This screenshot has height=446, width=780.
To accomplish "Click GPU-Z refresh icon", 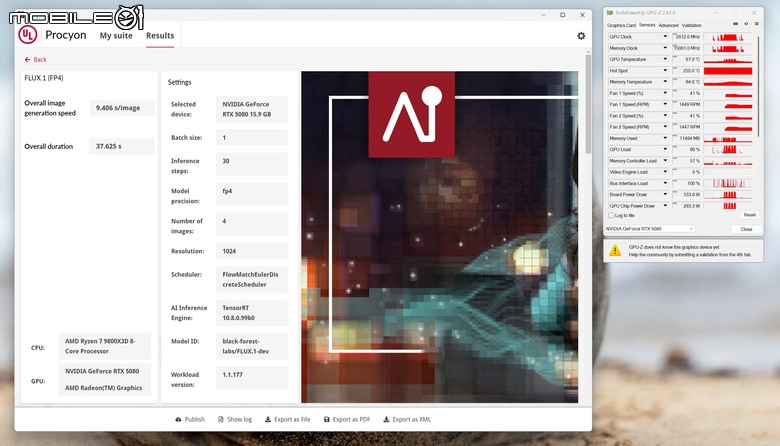I will 746,24.
